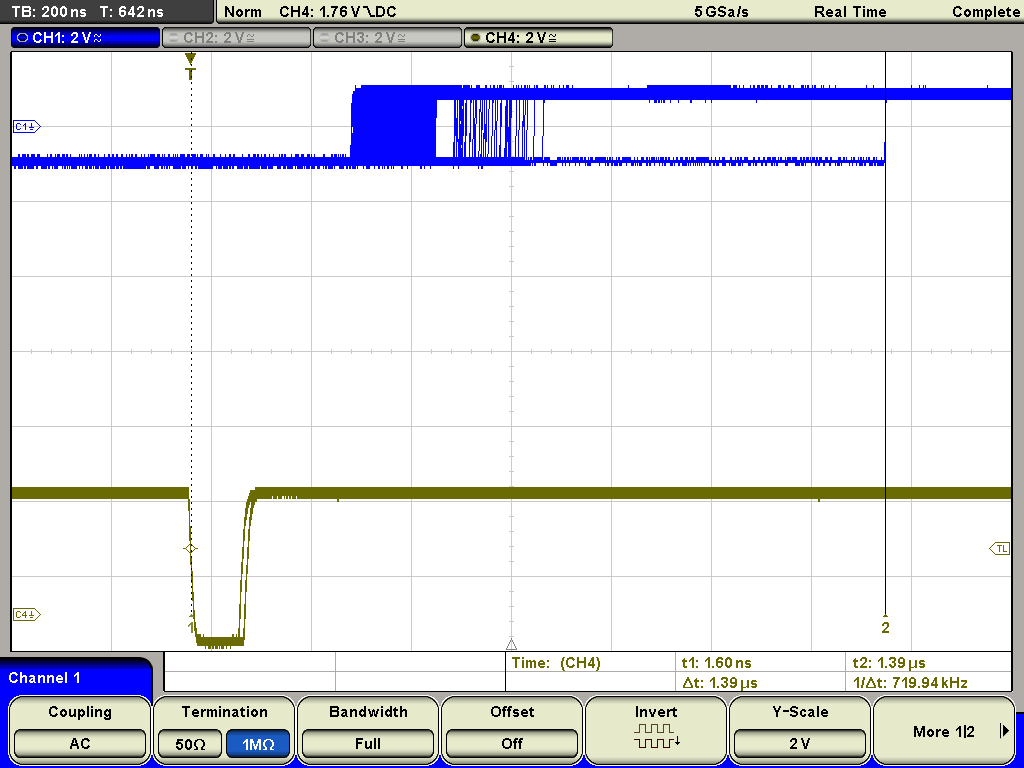Click the T: 642 ns trigger readout

coord(131,12)
